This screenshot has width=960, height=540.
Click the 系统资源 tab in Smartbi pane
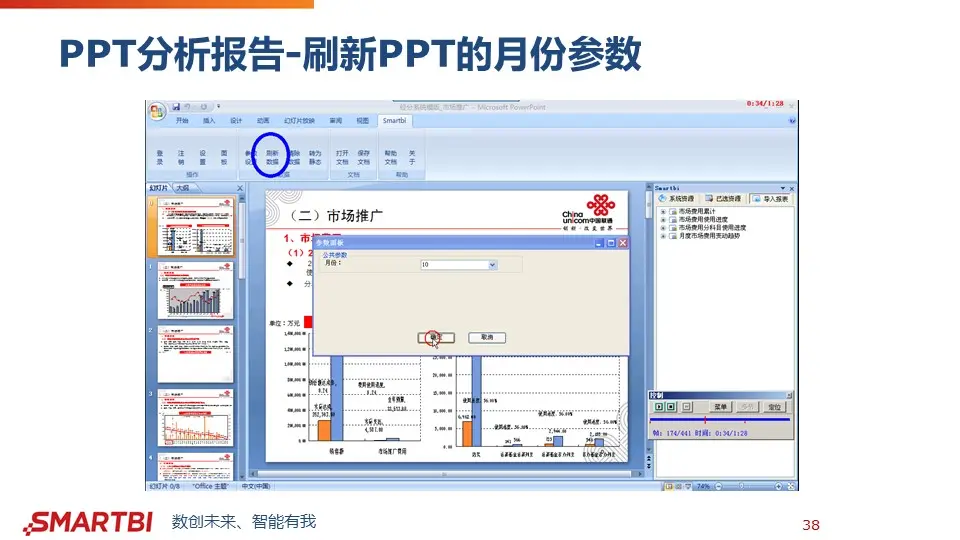[x=677, y=198]
